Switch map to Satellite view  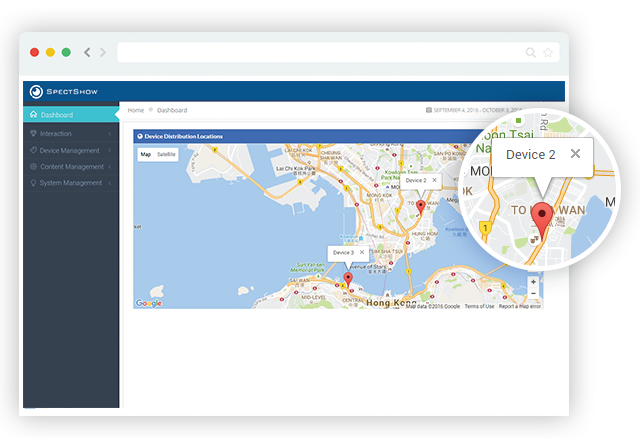(x=166, y=155)
